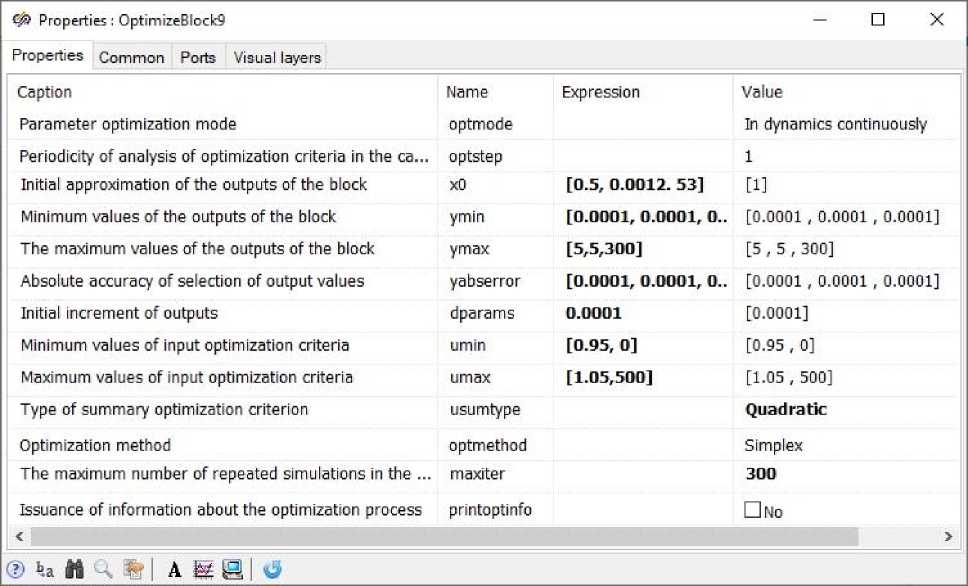Click the help question mark icon
Image resolution: width=968 pixels, height=586 pixels.
pos(16,569)
